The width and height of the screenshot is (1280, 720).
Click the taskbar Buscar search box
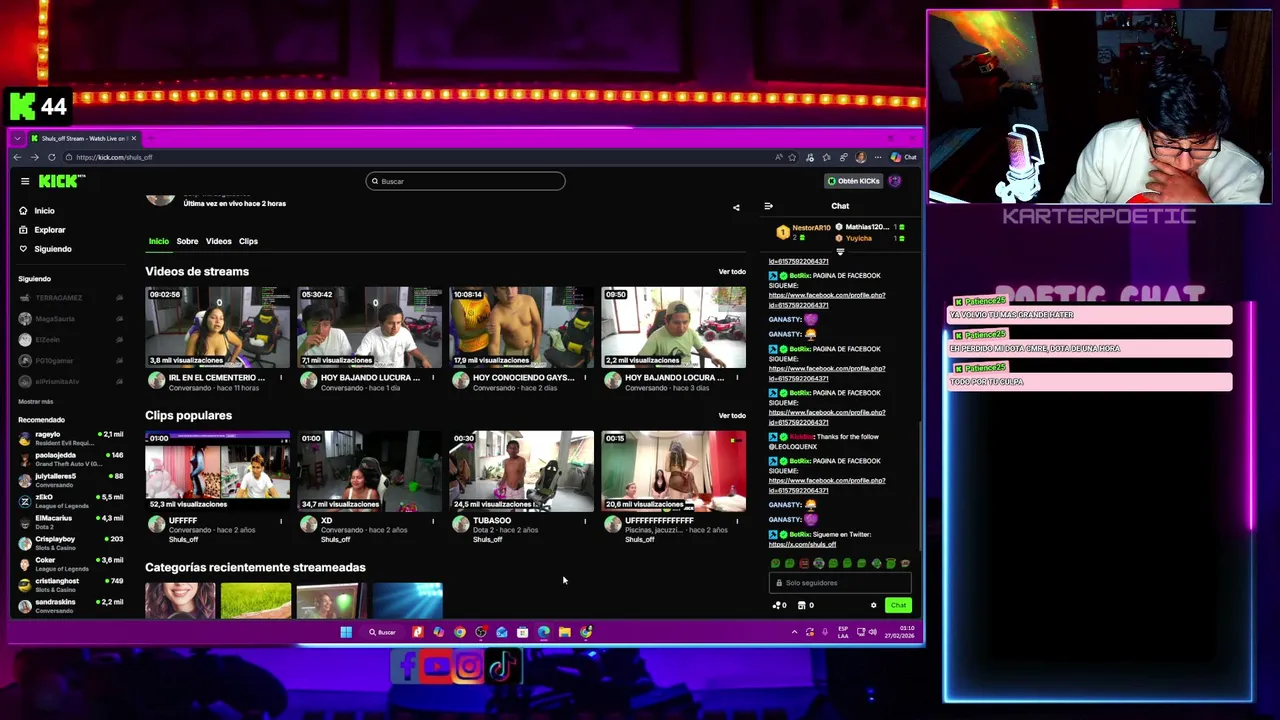click(x=382, y=632)
